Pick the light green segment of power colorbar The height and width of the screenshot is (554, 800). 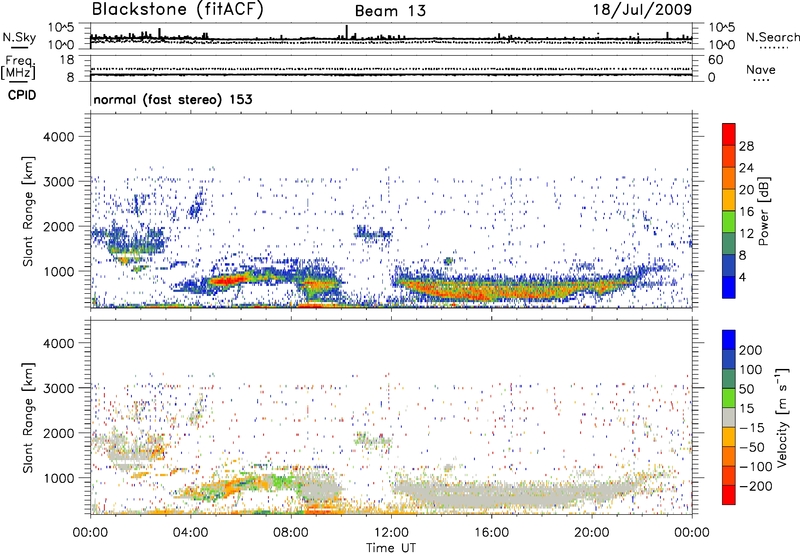tap(729, 223)
